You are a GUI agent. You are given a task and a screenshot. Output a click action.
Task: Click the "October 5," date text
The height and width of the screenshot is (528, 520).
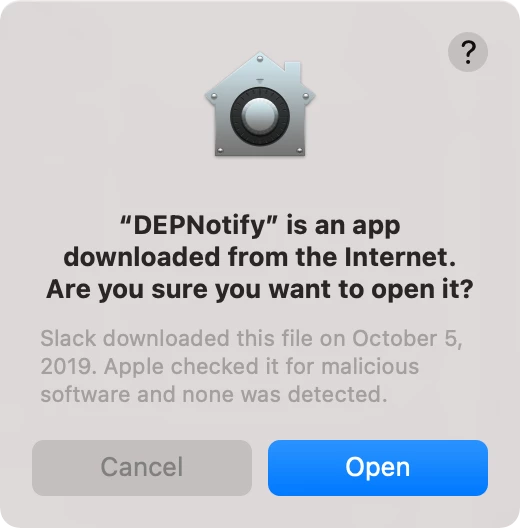[x=408, y=338]
